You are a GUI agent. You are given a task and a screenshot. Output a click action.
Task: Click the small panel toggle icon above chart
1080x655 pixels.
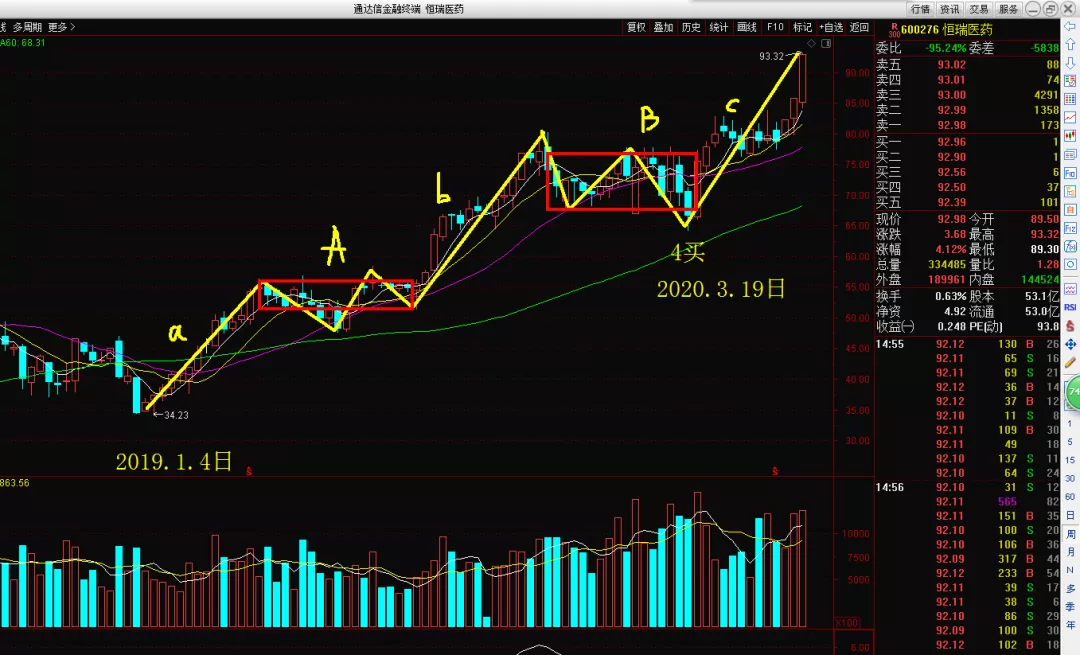[826, 43]
